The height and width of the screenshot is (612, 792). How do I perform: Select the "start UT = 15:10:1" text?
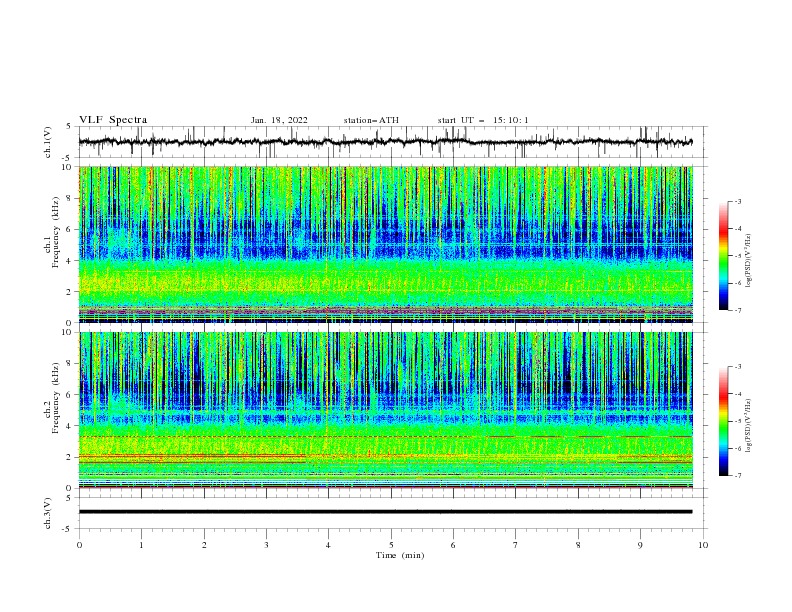483,120
